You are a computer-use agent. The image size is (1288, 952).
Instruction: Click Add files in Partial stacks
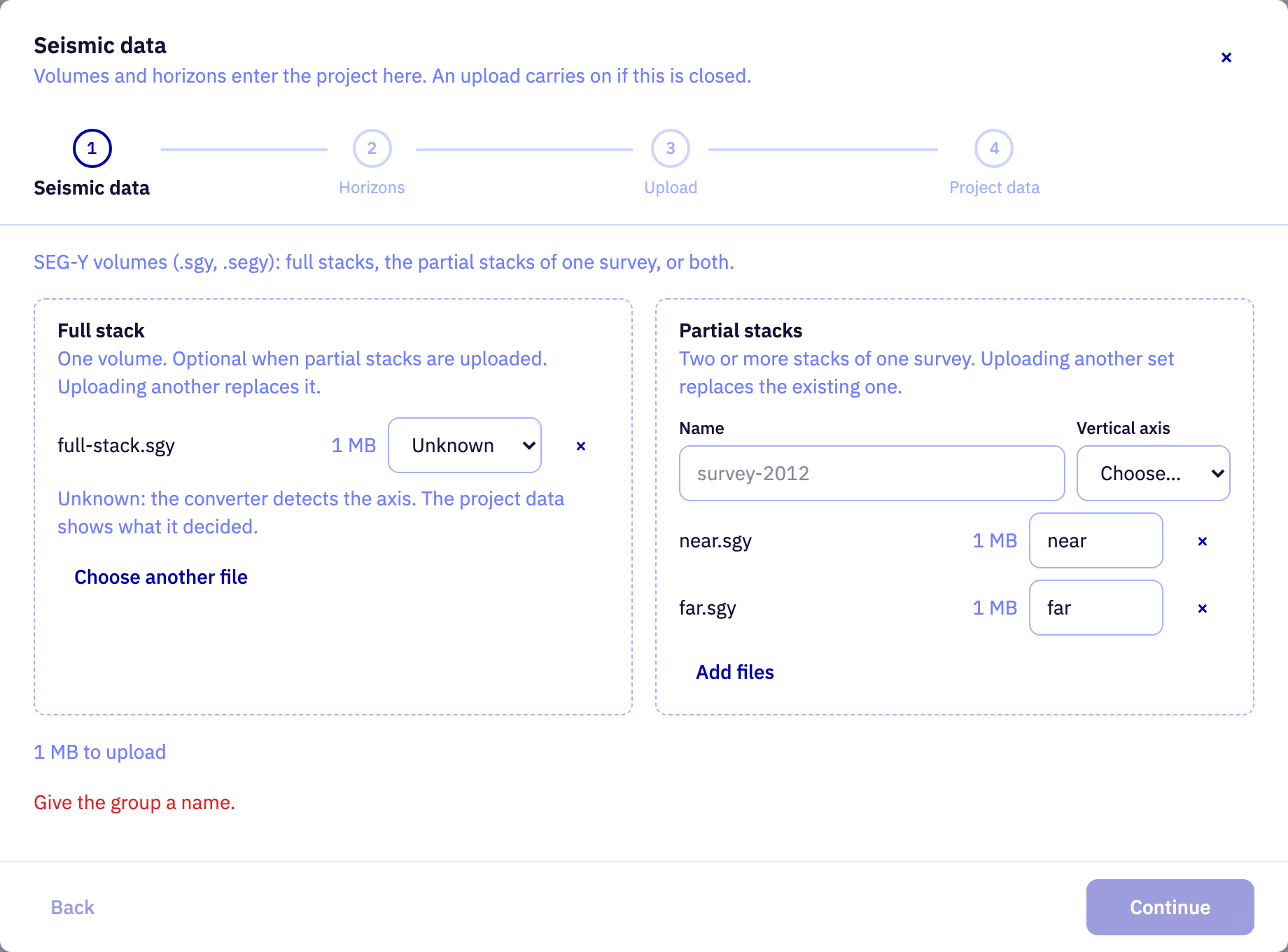tap(735, 672)
